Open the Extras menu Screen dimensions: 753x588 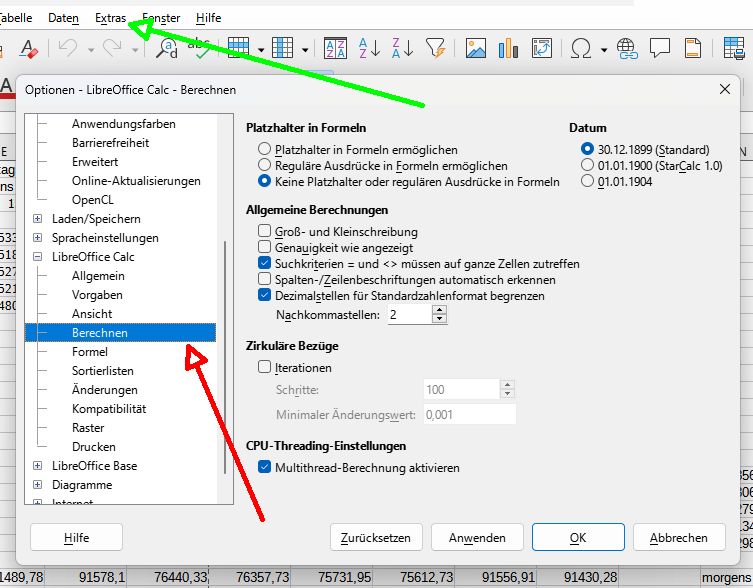point(110,18)
